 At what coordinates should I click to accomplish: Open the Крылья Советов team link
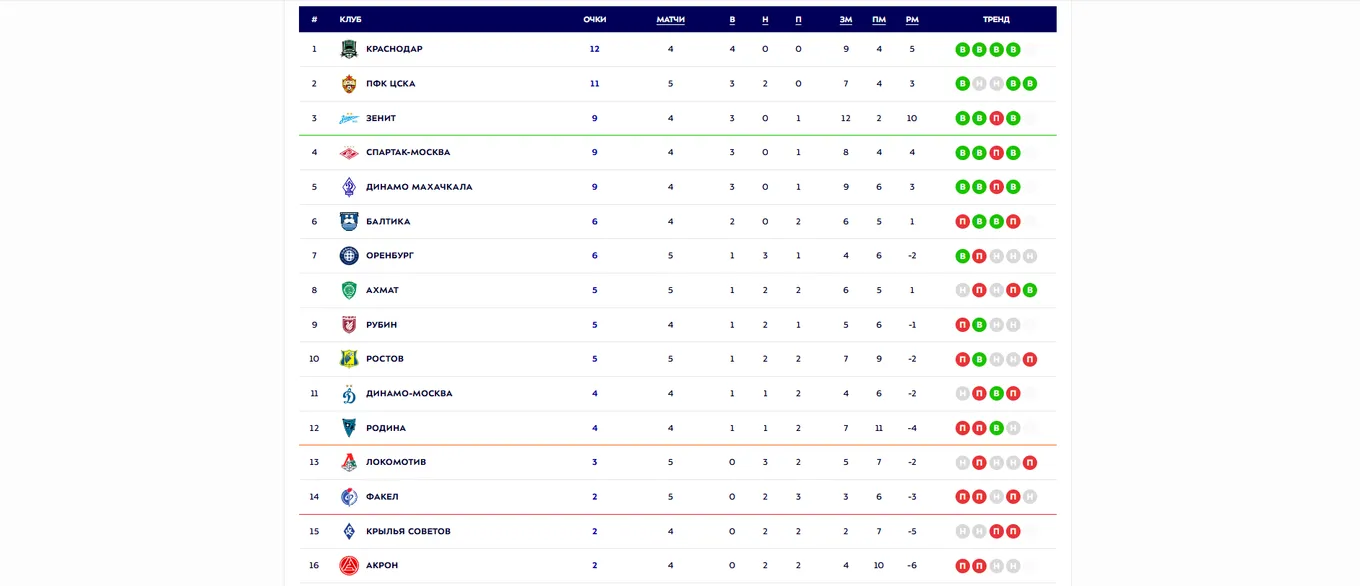click(408, 531)
